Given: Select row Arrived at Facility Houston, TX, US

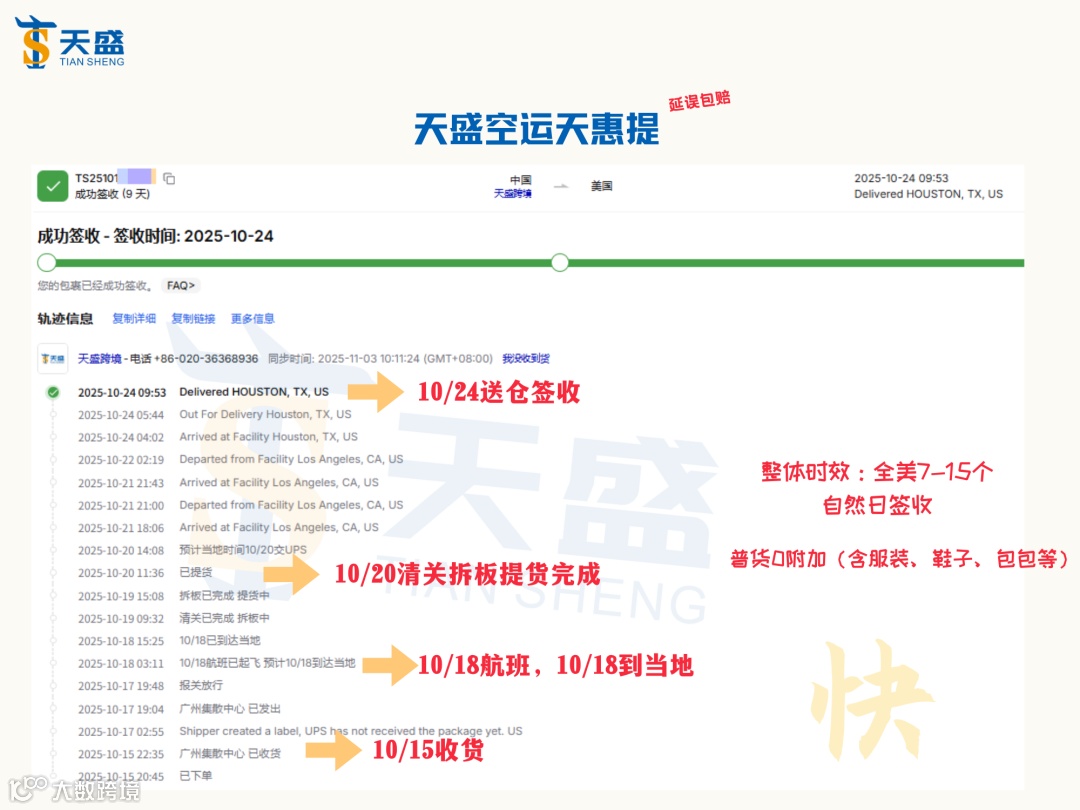Looking at the screenshot, I should tap(218, 437).
